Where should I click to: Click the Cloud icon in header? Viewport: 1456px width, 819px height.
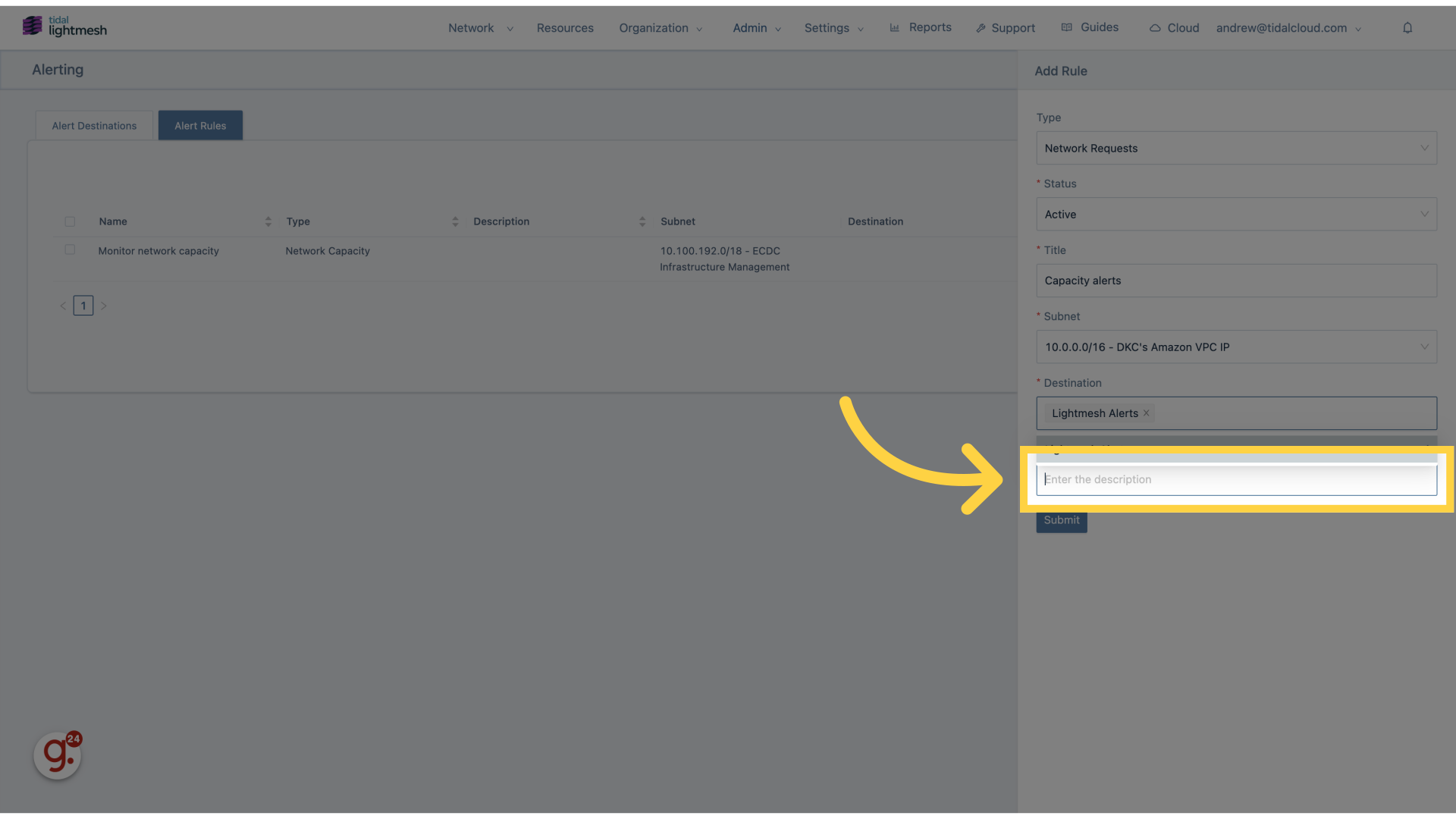[1155, 28]
